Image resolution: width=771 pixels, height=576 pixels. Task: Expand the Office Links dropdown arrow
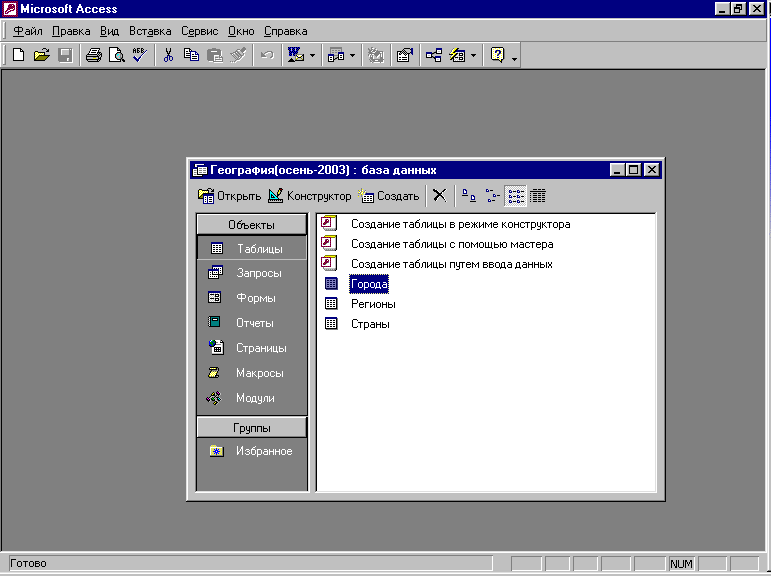tap(312, 55)
